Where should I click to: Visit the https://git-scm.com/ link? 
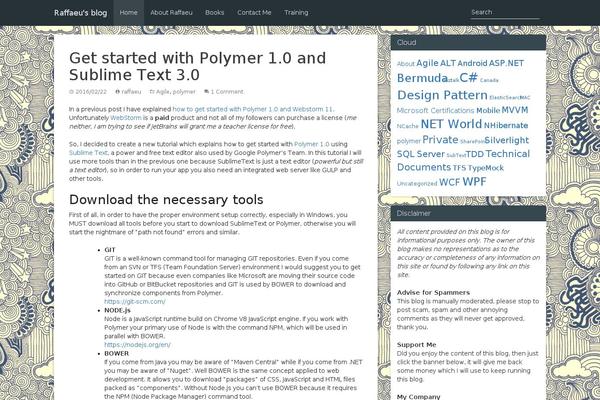click(x=135, y=302)
